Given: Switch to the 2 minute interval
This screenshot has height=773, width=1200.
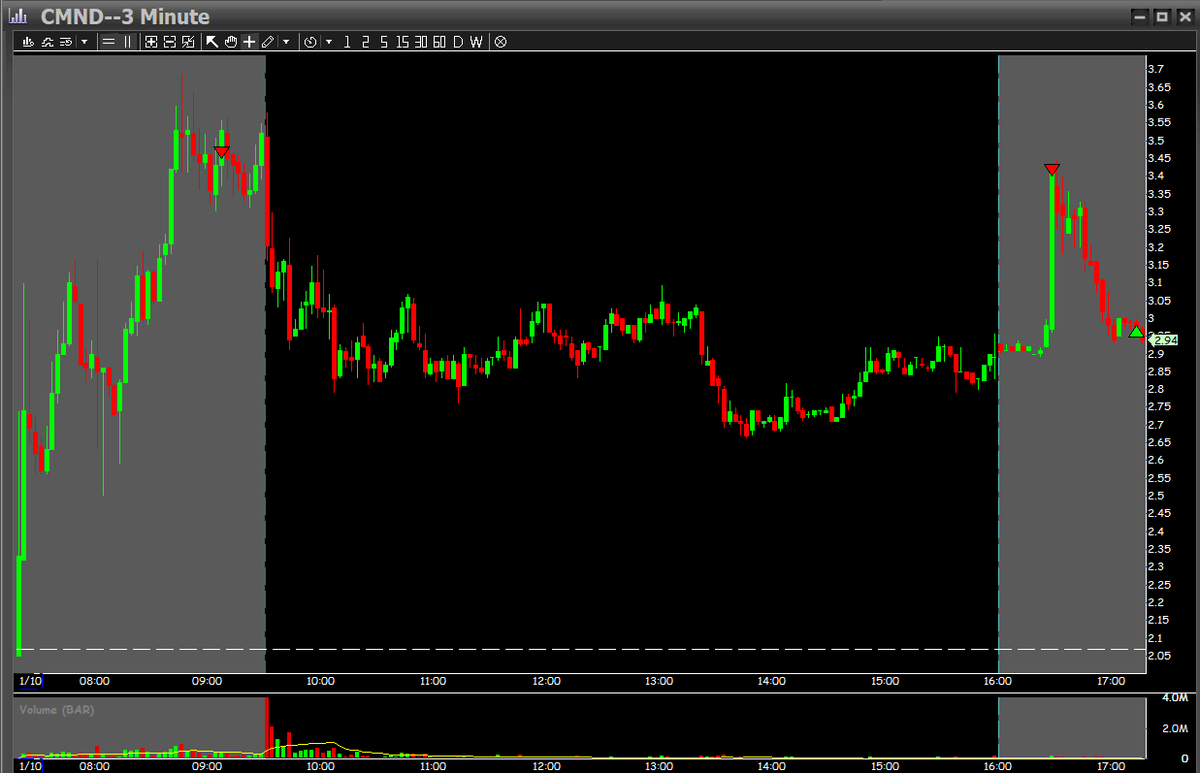Looking at the screenshot, I should [365, 42].
